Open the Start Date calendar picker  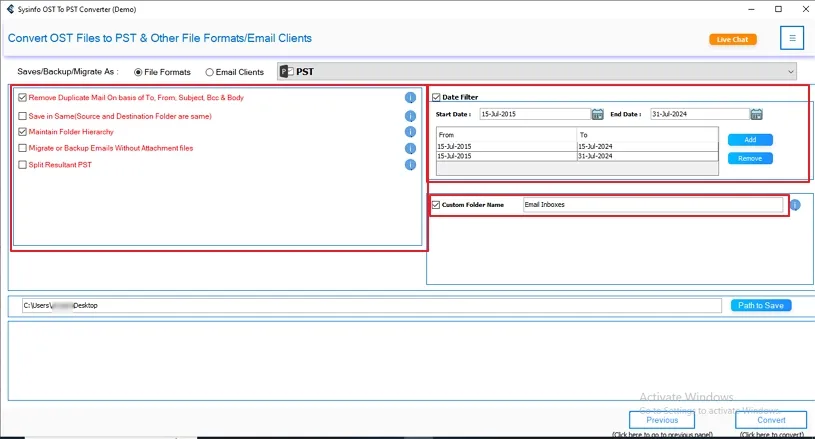(597, 114)
